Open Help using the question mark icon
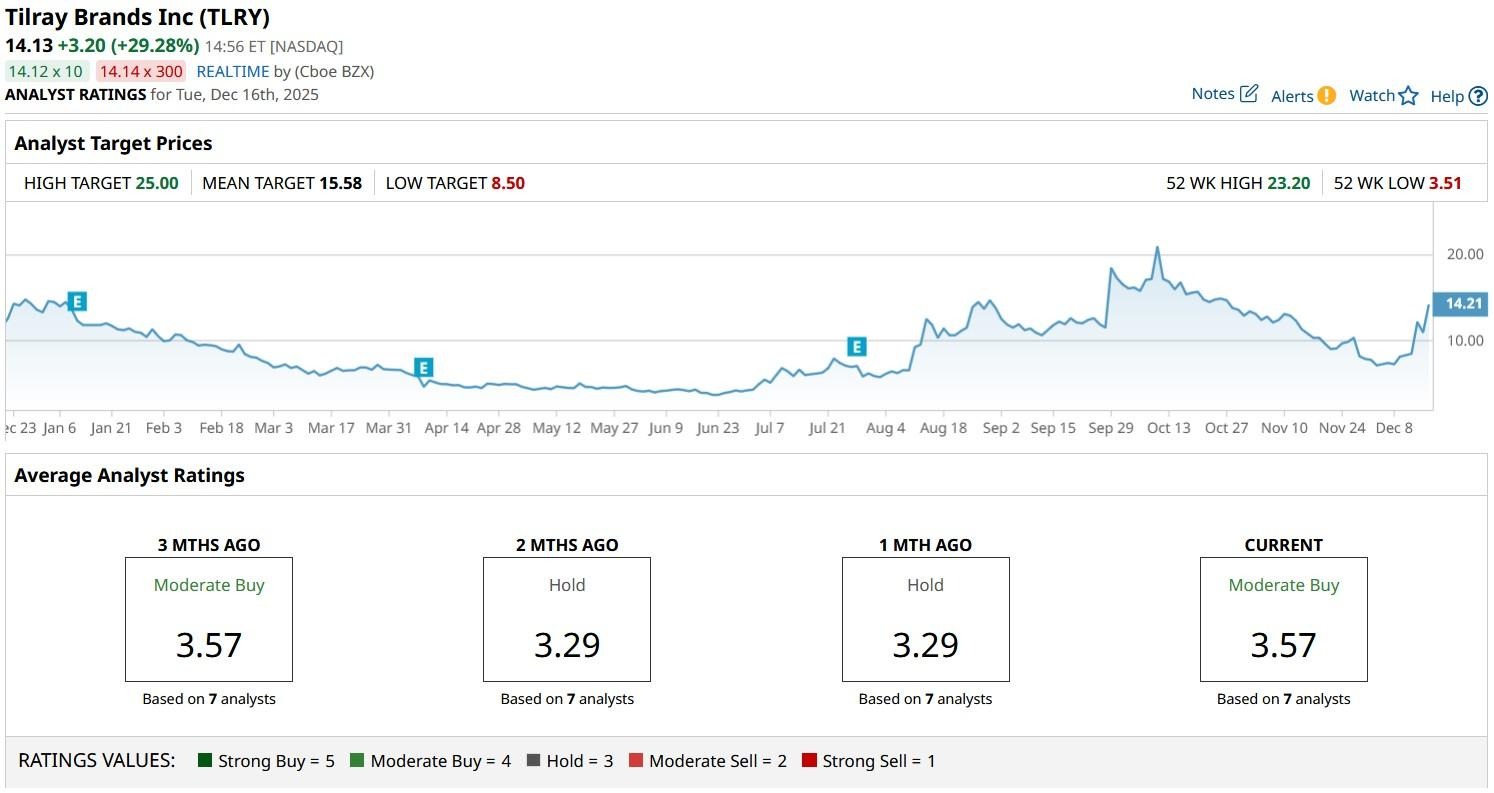The image size is (1494, 793). (1478, 96)
